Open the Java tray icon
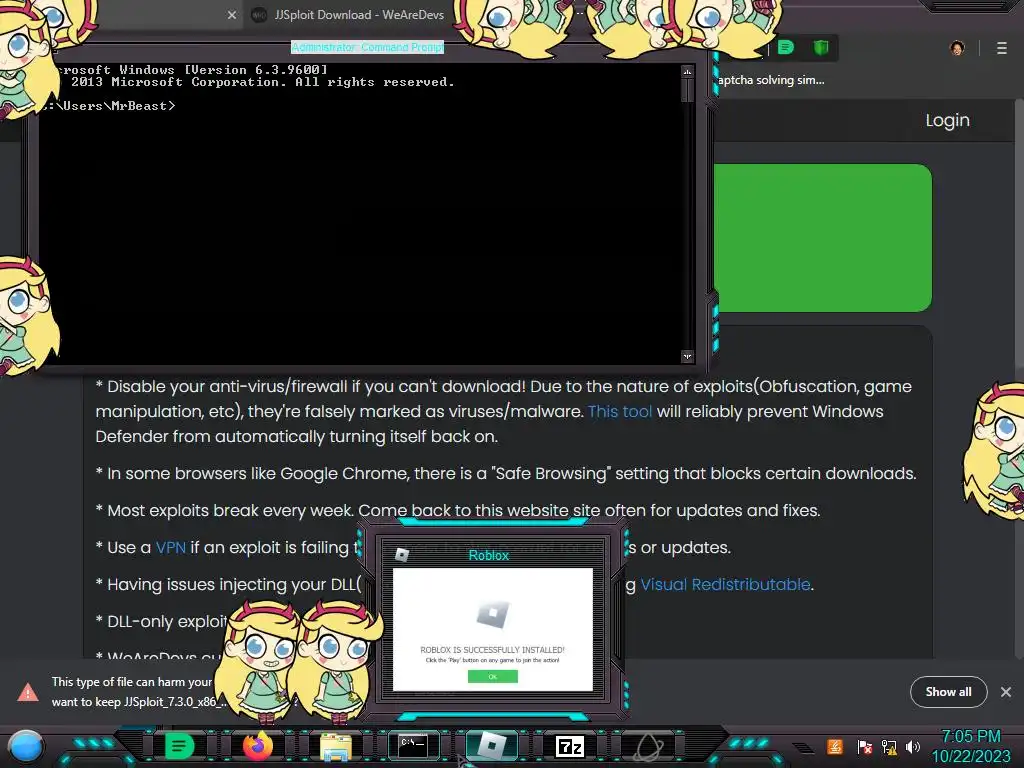Screen dimensions: 1024x768 point(835,746)
